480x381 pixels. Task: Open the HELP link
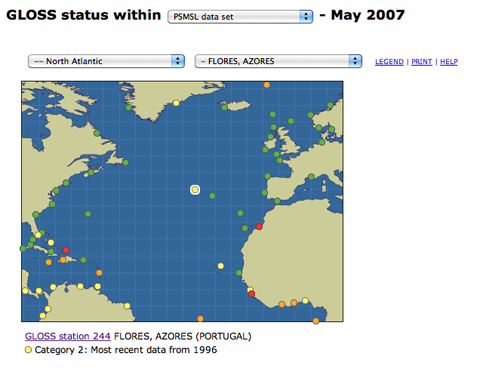point(449,62)
